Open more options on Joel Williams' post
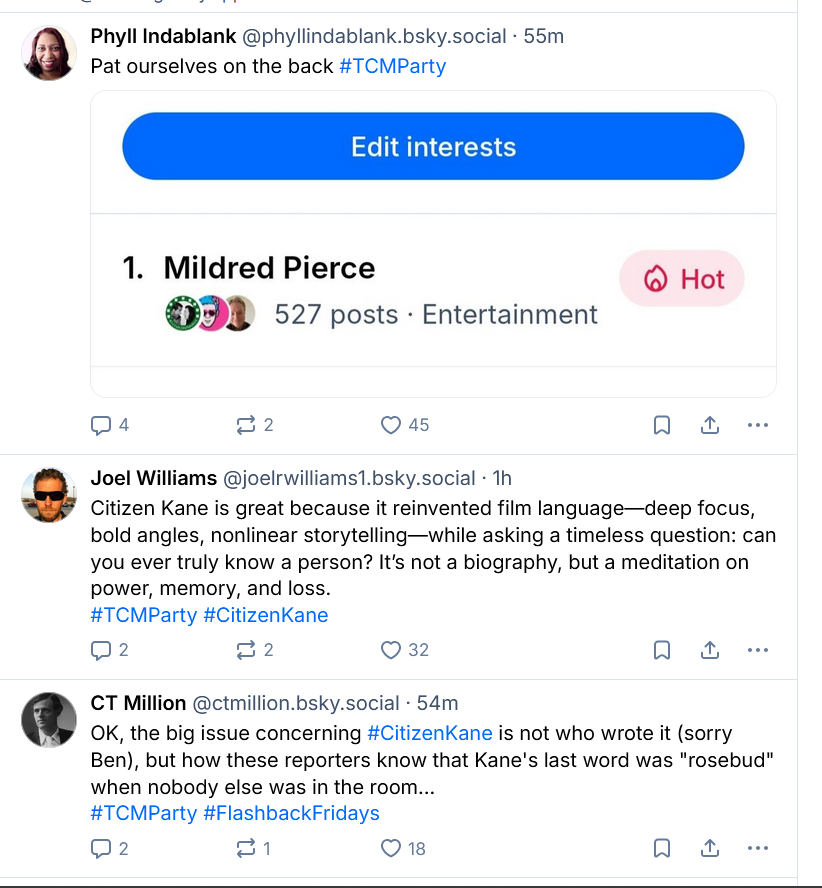Image resolution: width=822 pixels, height=888 pixels. (x=758, y=650)
